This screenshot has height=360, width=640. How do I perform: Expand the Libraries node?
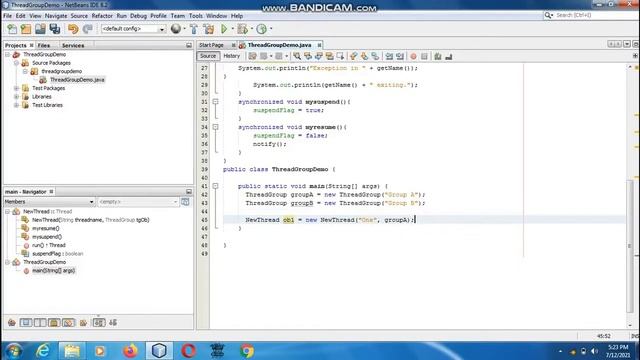[x=16, y=97]
